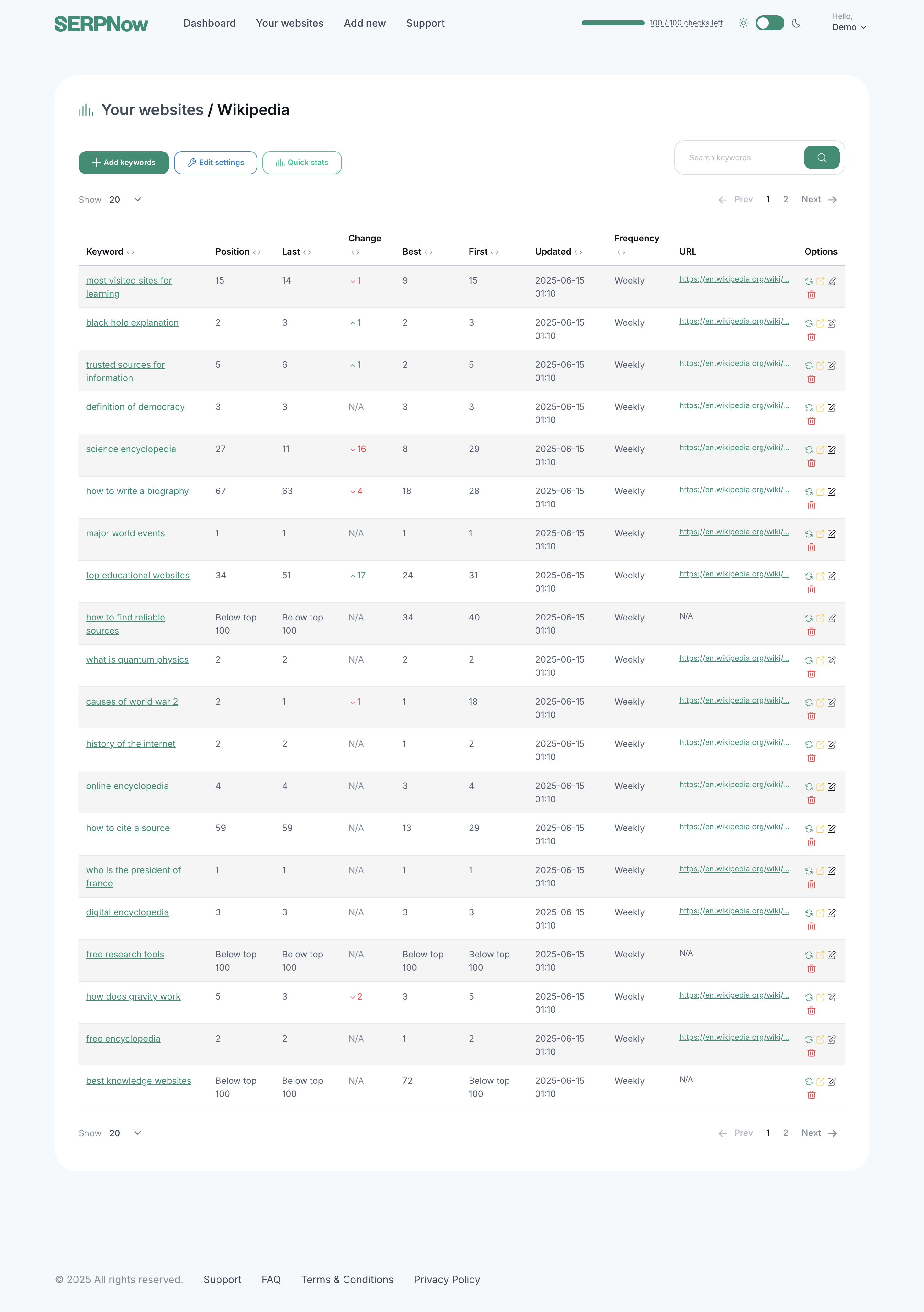Open Quick stats
This screenshot has height=1312, width=924.
tap(302, 163)
